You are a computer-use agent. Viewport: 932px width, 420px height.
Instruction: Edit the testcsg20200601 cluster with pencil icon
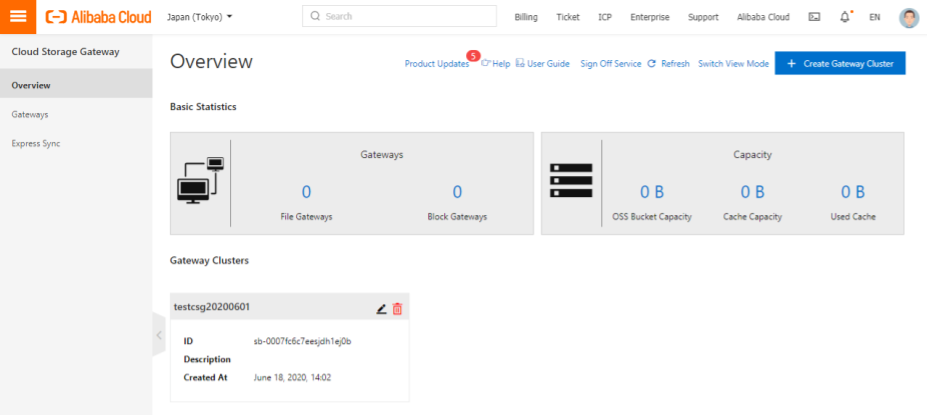click(382, 309)
